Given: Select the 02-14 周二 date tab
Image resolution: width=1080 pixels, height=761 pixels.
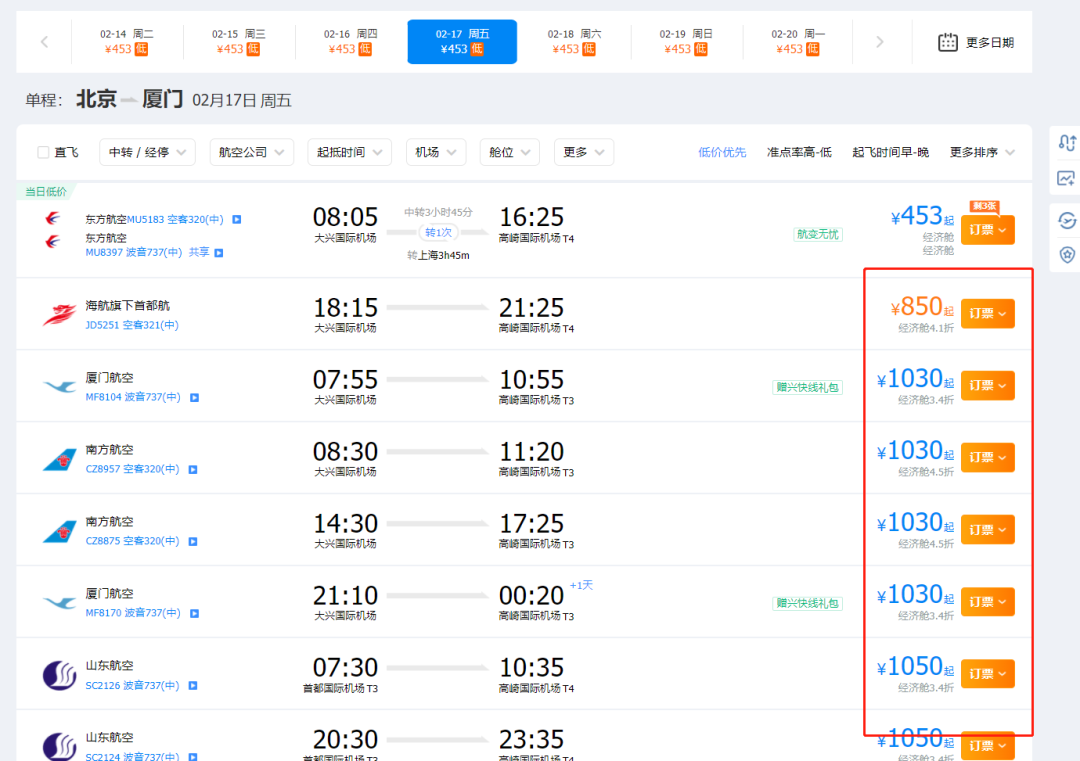Looking at the screenshot, I should pos(127,41).
